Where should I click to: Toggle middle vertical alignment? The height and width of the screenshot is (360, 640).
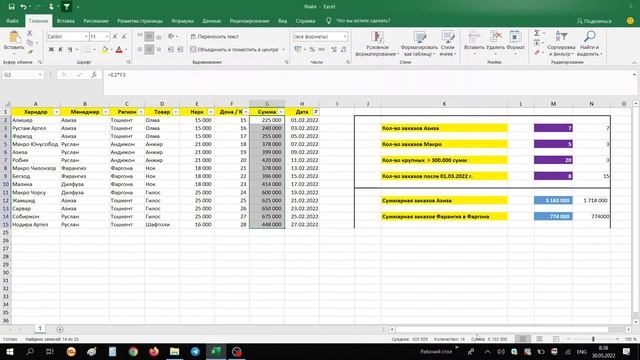[149, 36]
